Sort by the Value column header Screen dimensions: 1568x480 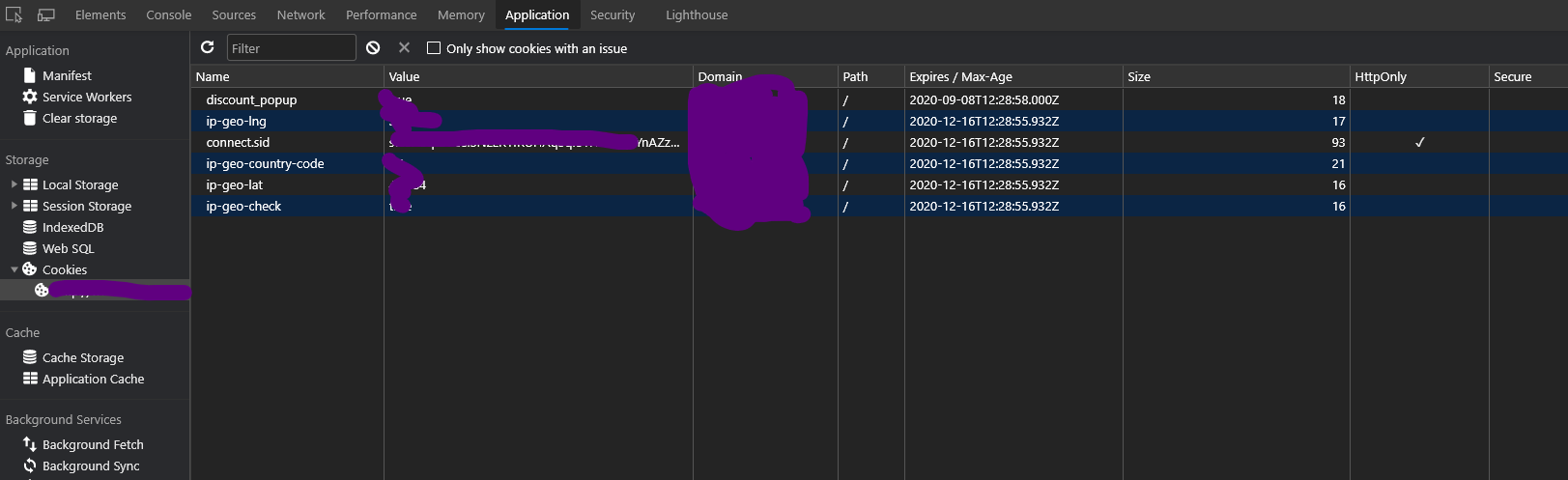[538, 76]
